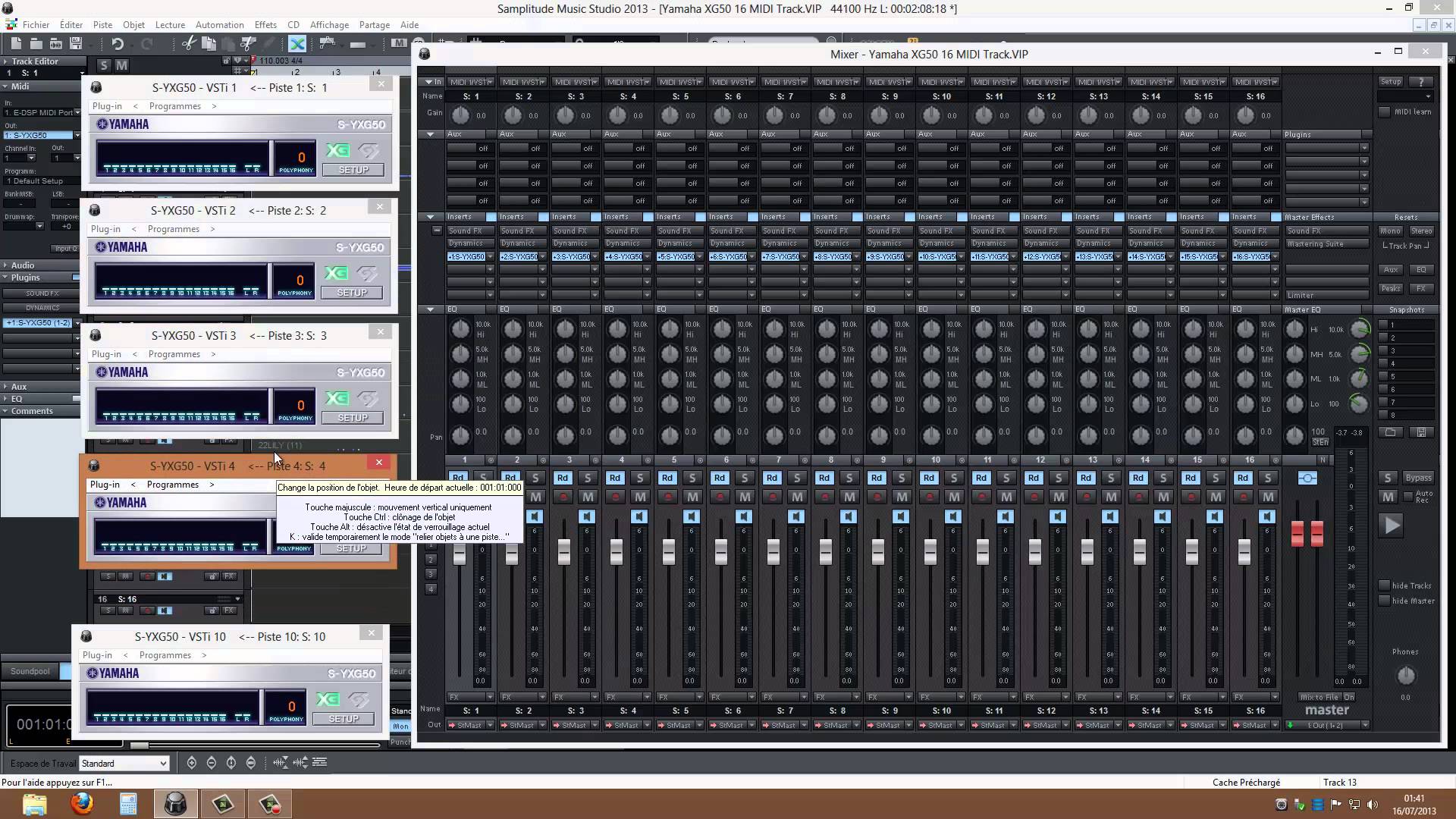Click the master stereo link icon

[1307, 478]
